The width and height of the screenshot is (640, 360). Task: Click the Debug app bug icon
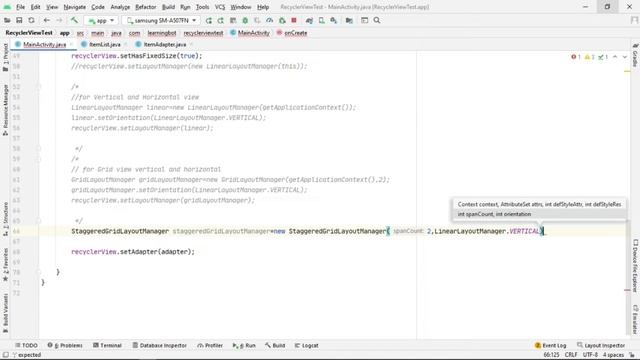pyautogui.click(x=245, y=20)
